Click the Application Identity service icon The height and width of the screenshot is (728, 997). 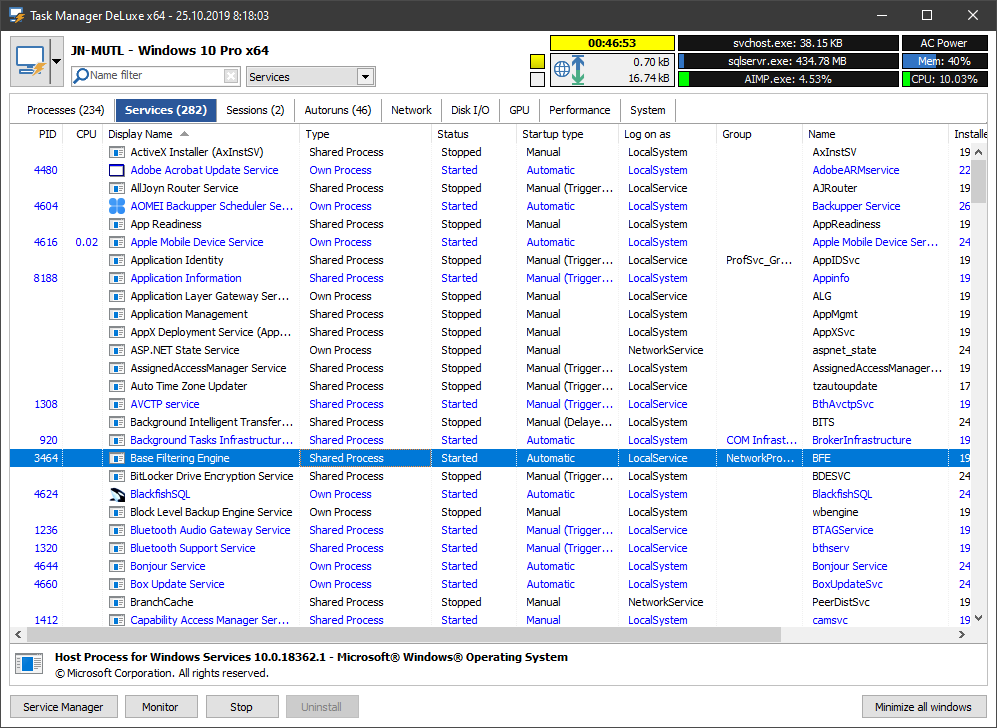click(116, 260)
